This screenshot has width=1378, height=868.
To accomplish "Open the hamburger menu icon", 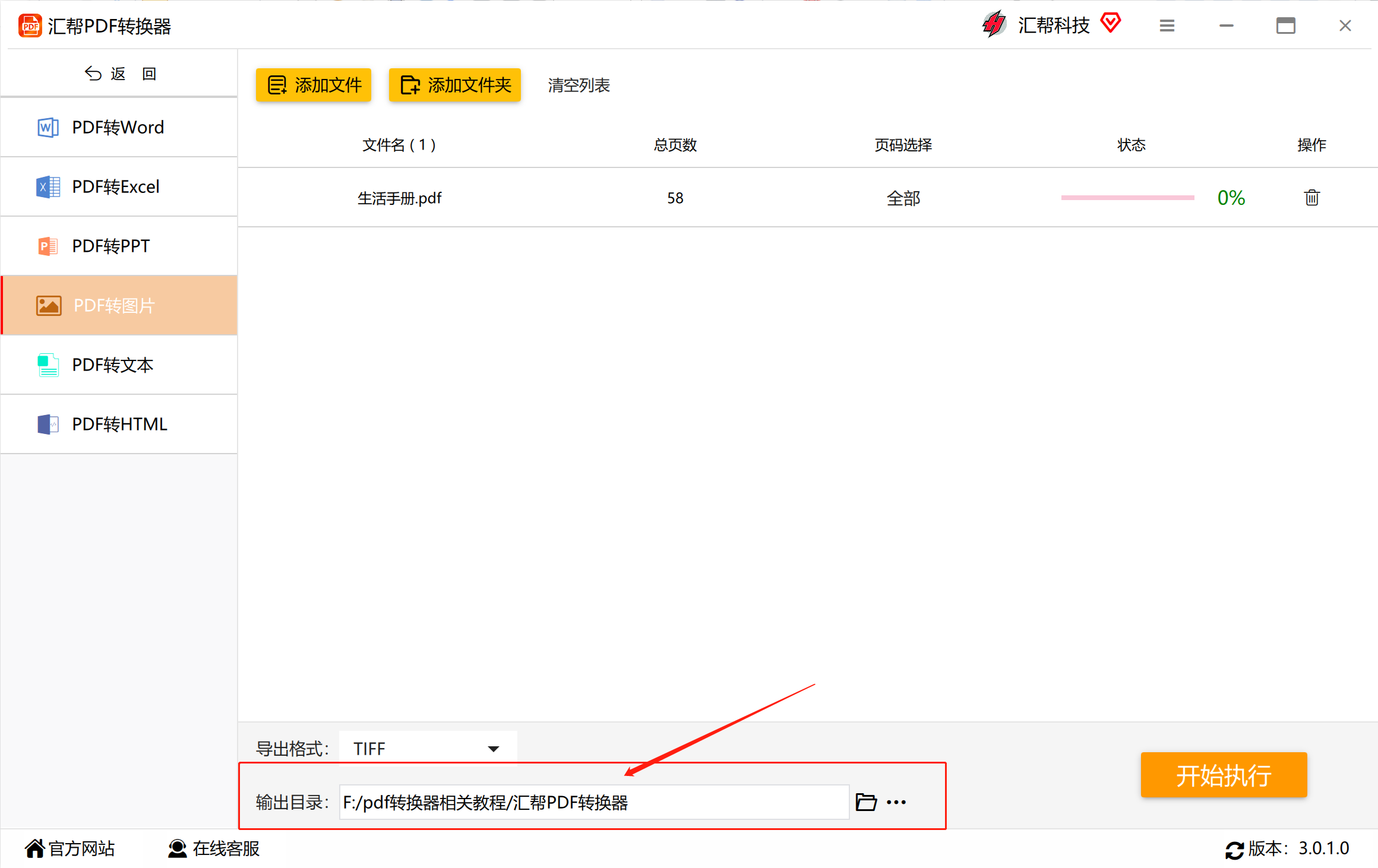I will [1167, 26].
